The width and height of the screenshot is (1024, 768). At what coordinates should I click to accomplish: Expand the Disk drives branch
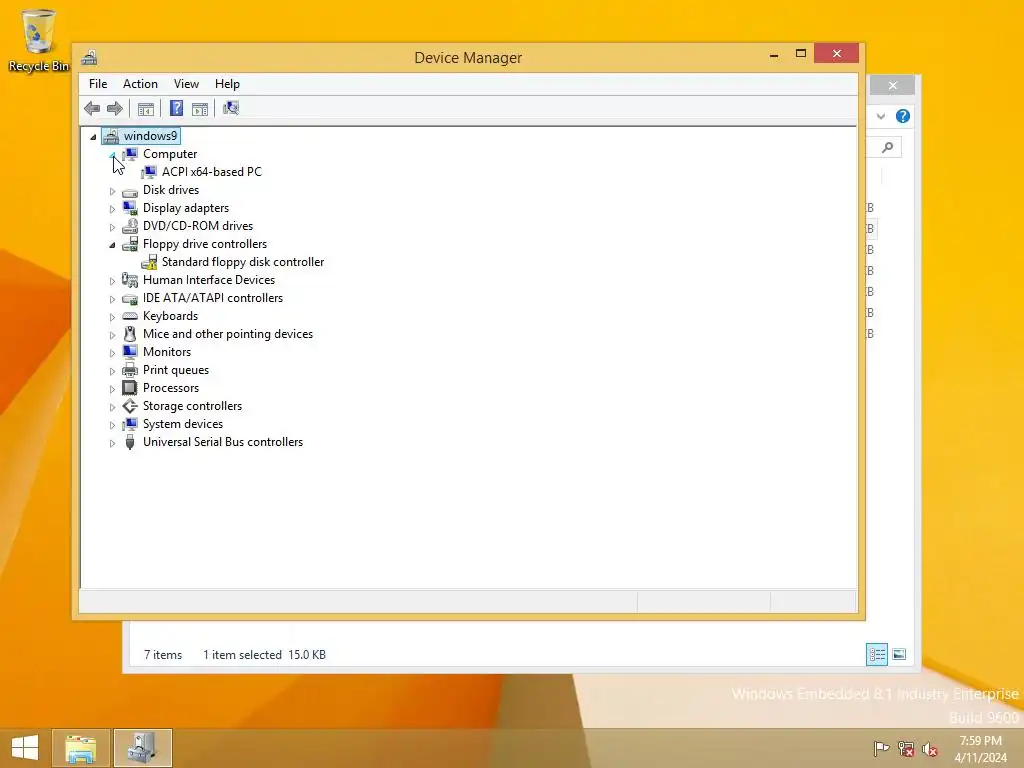[x=112, y=191]
